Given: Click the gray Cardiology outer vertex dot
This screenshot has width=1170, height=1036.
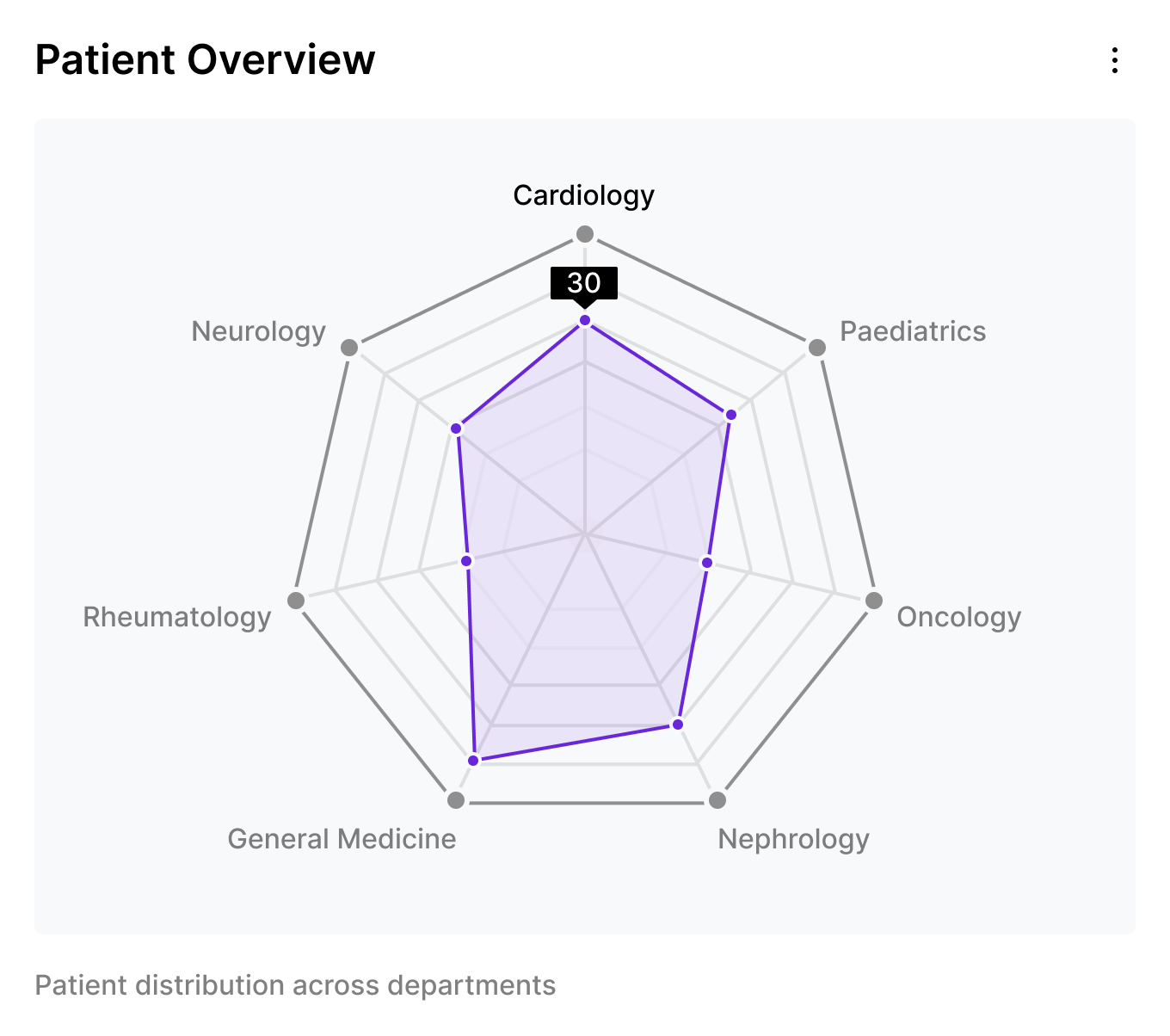Looking at the screenshot, I should (x=585, y=234).
